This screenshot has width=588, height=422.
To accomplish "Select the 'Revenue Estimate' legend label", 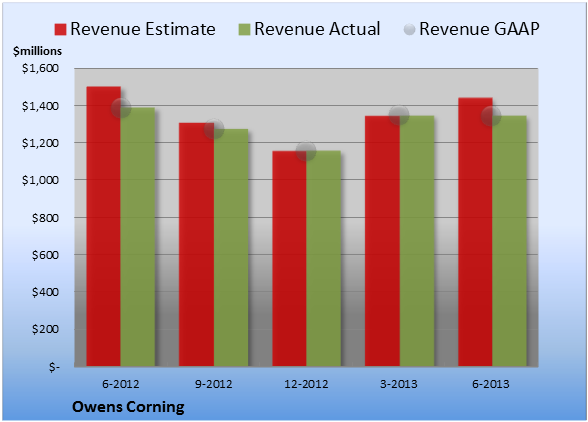I will pyautogui.click(x=143, y=29).
